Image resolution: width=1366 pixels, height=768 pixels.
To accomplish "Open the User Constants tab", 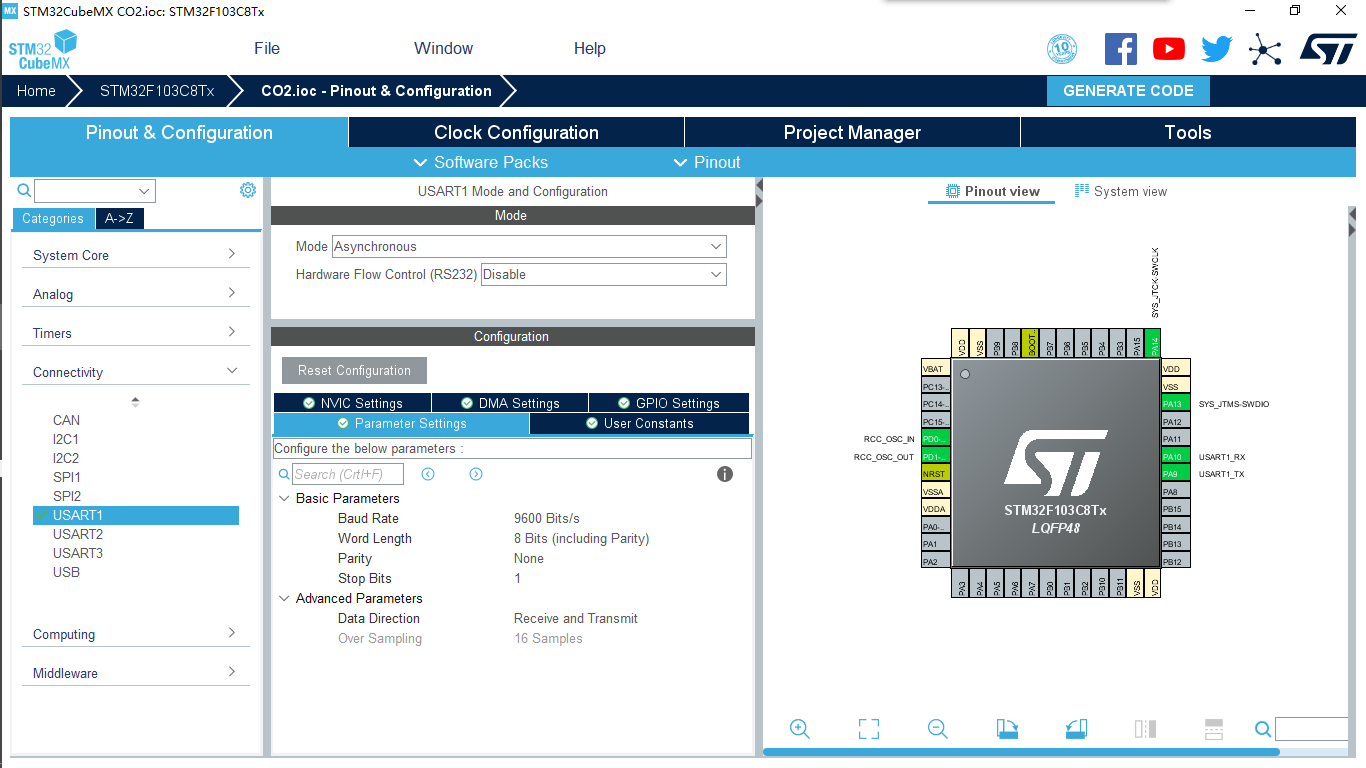I will [x=639, y=423].
